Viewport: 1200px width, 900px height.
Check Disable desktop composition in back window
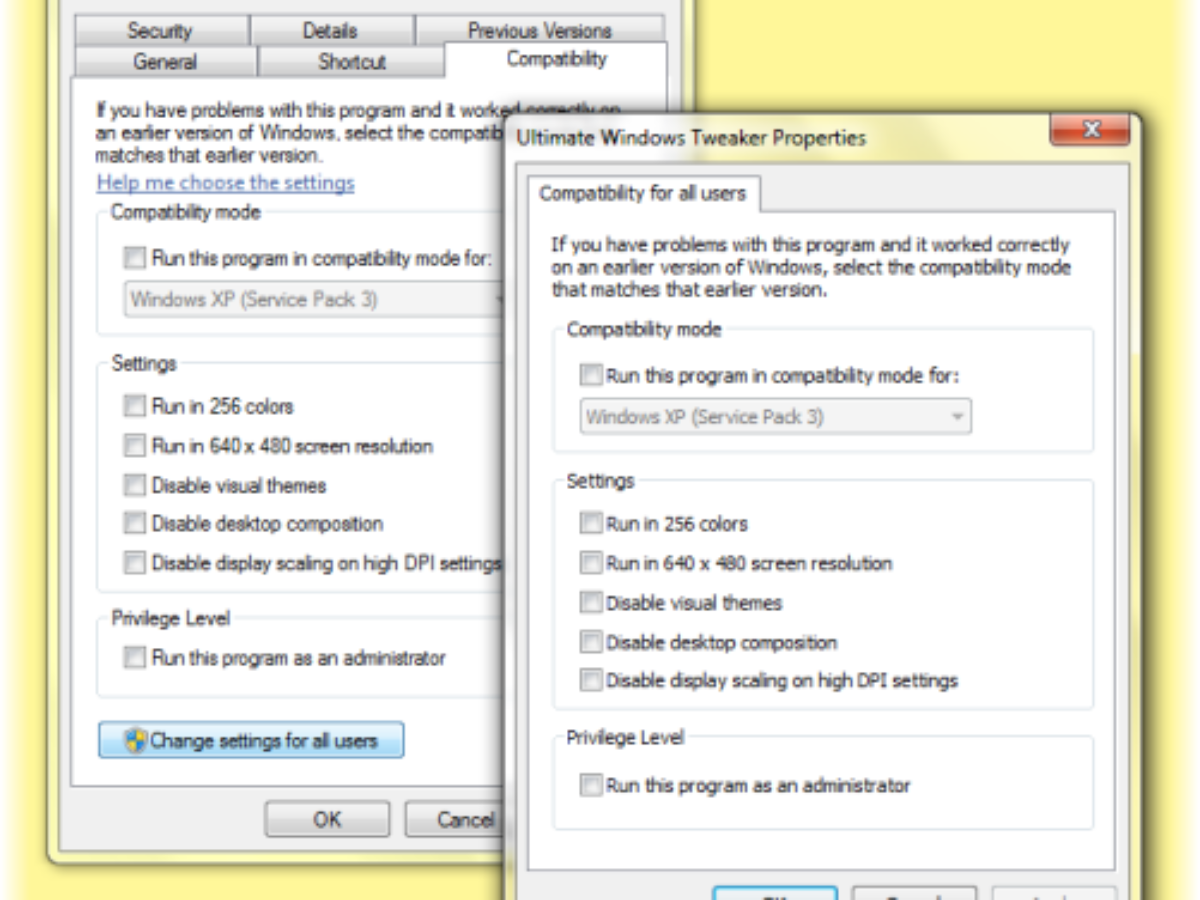(x=135, y=524)
